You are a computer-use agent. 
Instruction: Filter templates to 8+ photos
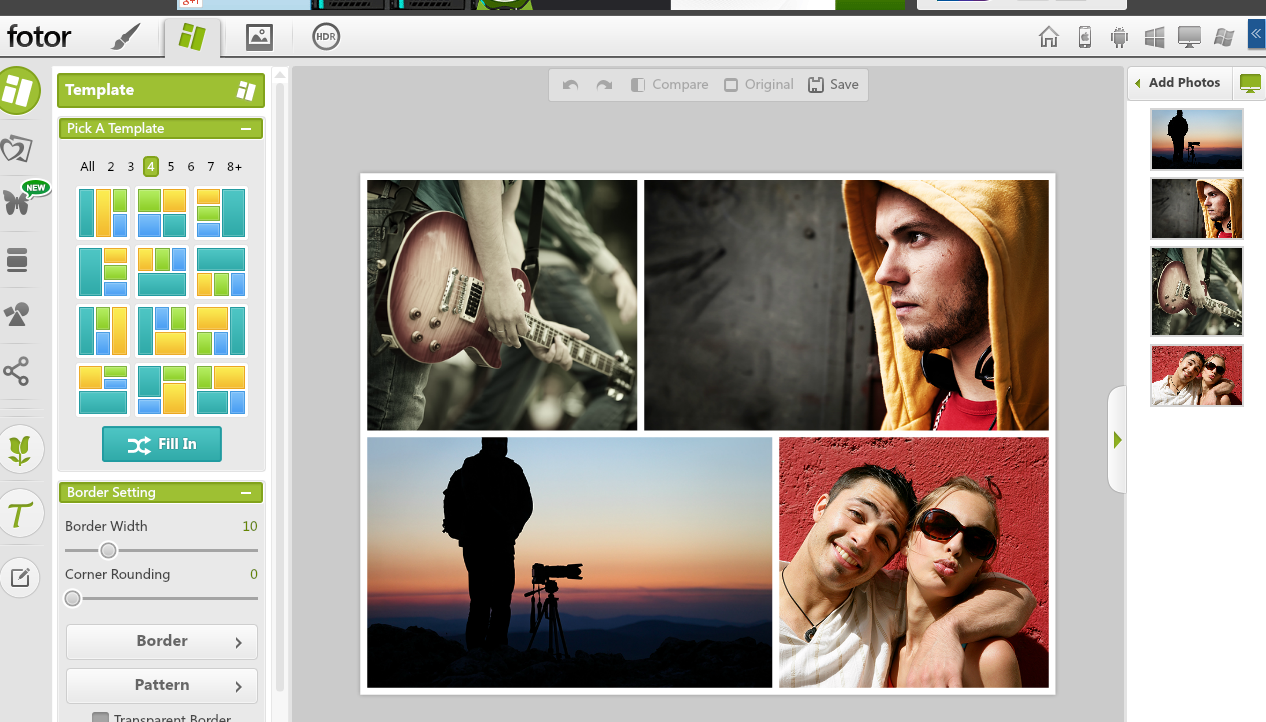[x=234, y=166]
